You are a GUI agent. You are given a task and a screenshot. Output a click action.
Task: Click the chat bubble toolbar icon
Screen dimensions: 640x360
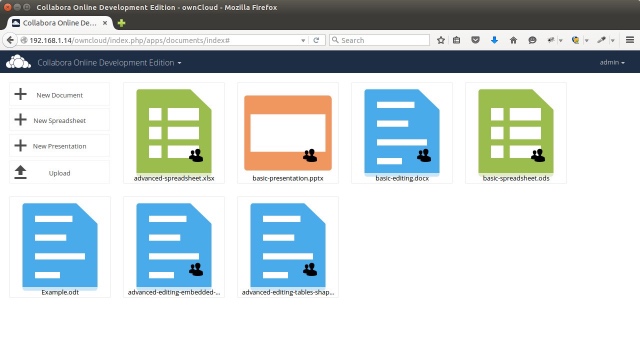pyautogui.click(x=532, y=40)
